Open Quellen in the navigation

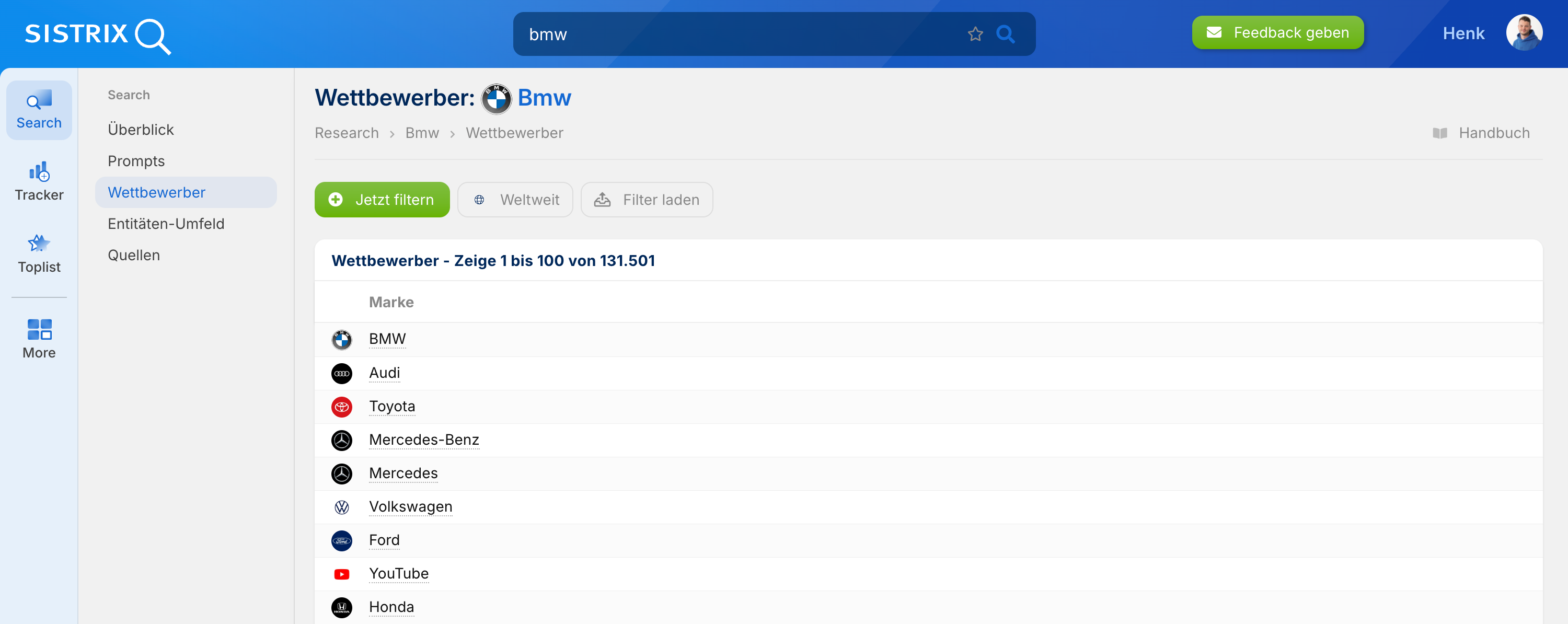133,255
